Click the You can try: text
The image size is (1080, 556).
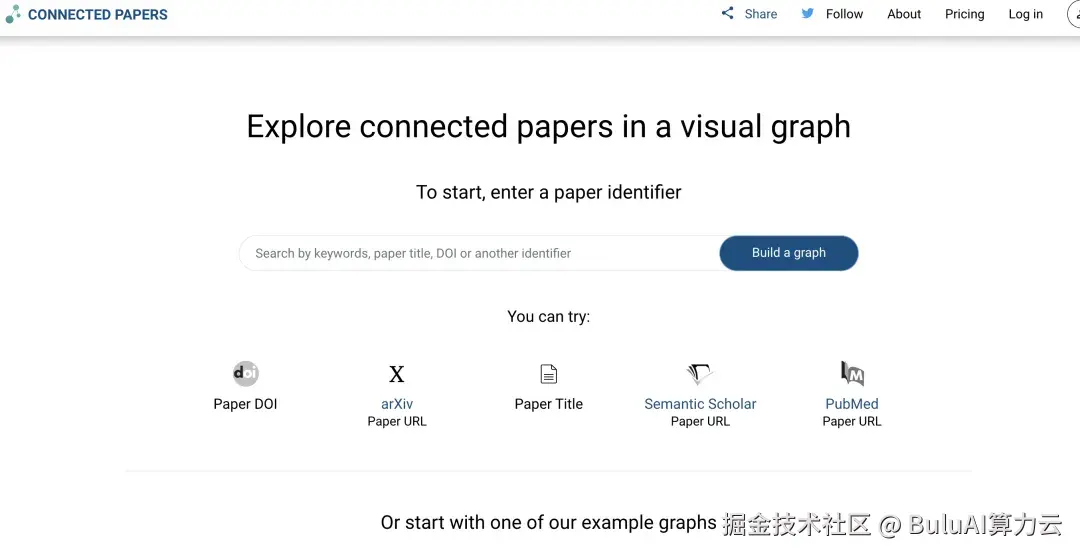pyautogui.click(x=549, y=316)
